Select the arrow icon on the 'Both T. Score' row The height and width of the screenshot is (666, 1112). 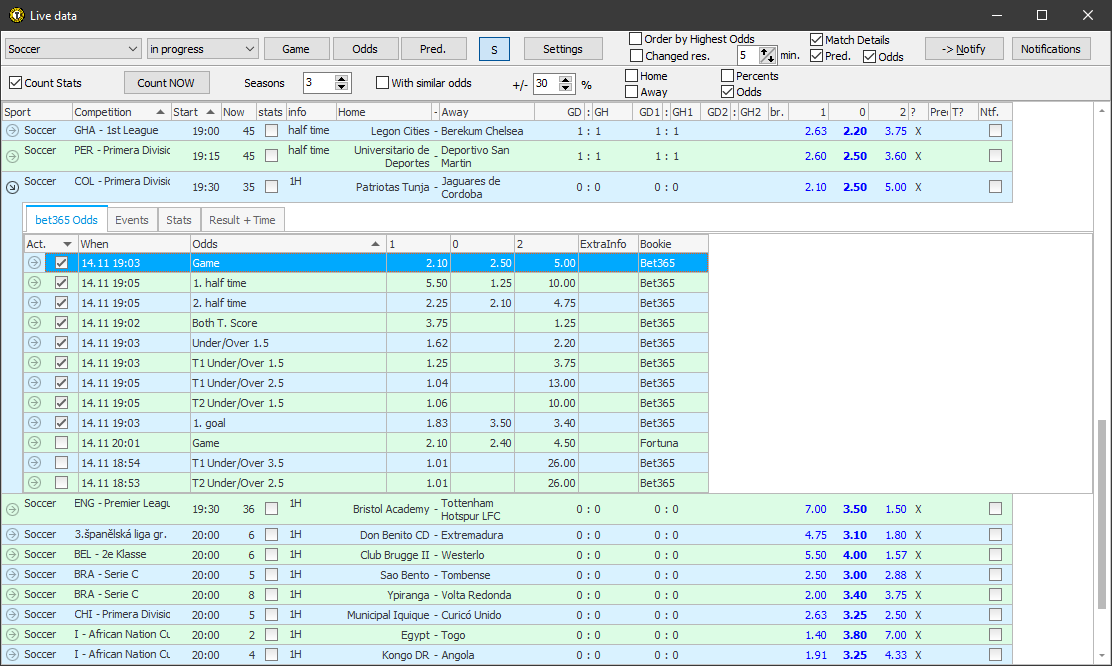click(x=33, y=322)
